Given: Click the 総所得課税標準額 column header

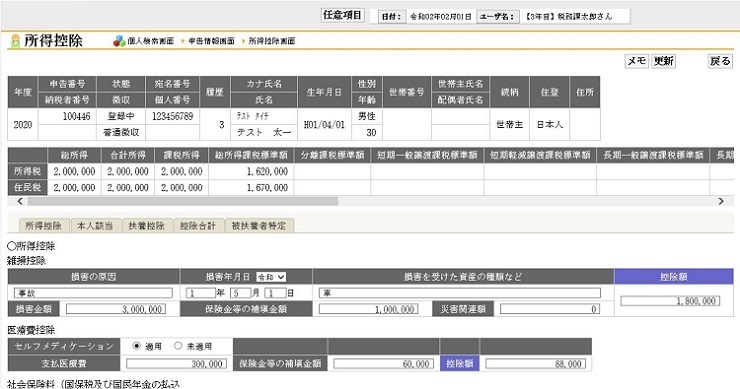Looking at the screenshot, I should pos(251,155).
